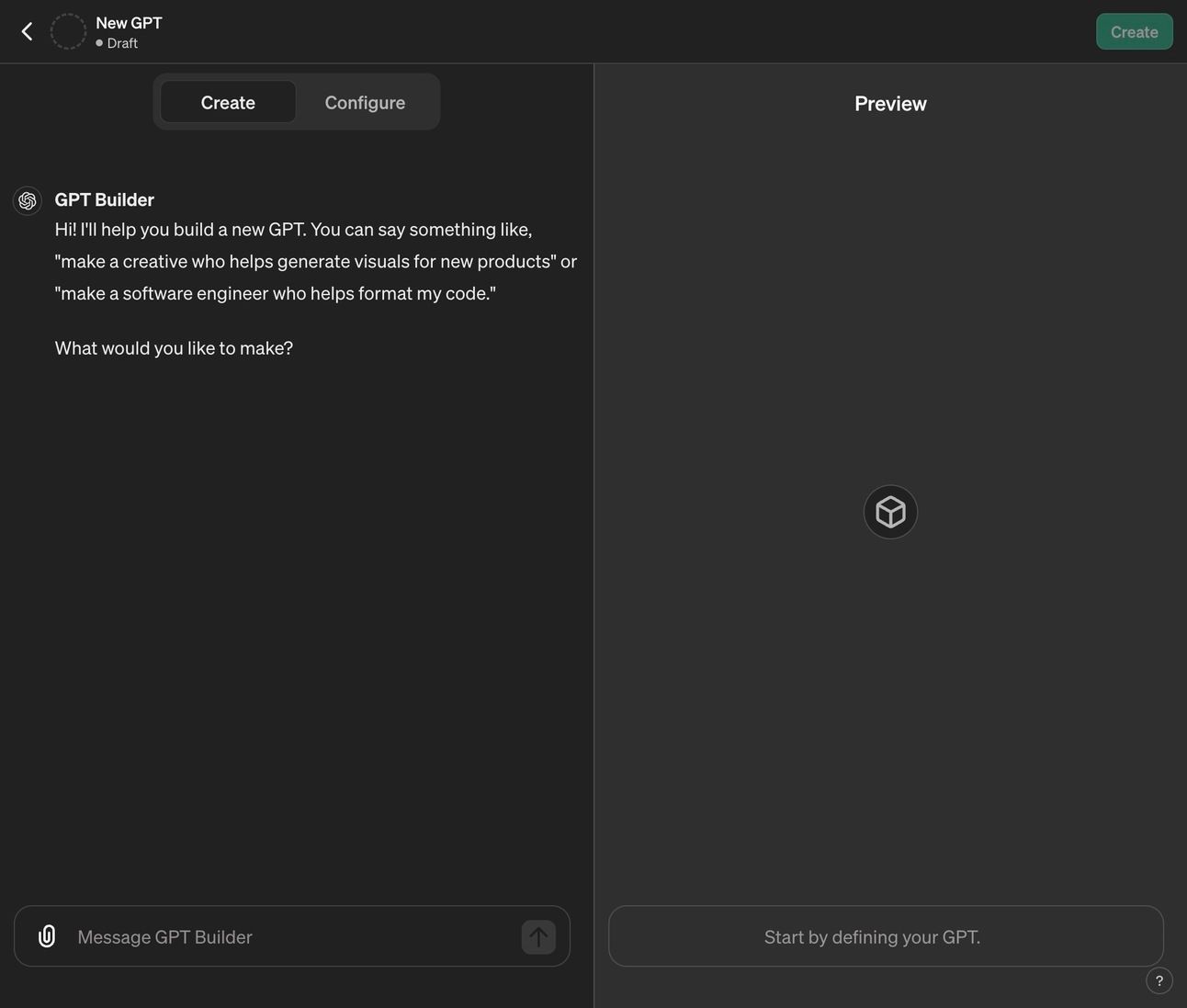Send message with the up-arrow button

[538, 937]
